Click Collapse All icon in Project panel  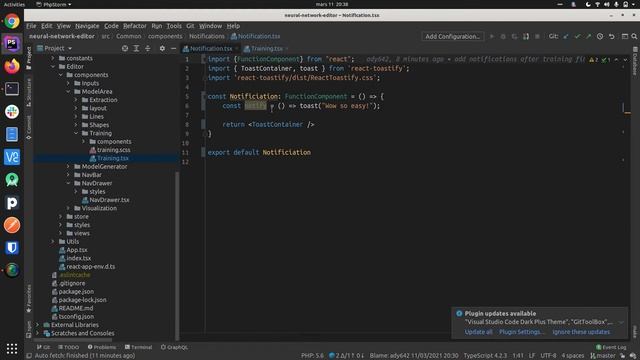pos(147,48)
